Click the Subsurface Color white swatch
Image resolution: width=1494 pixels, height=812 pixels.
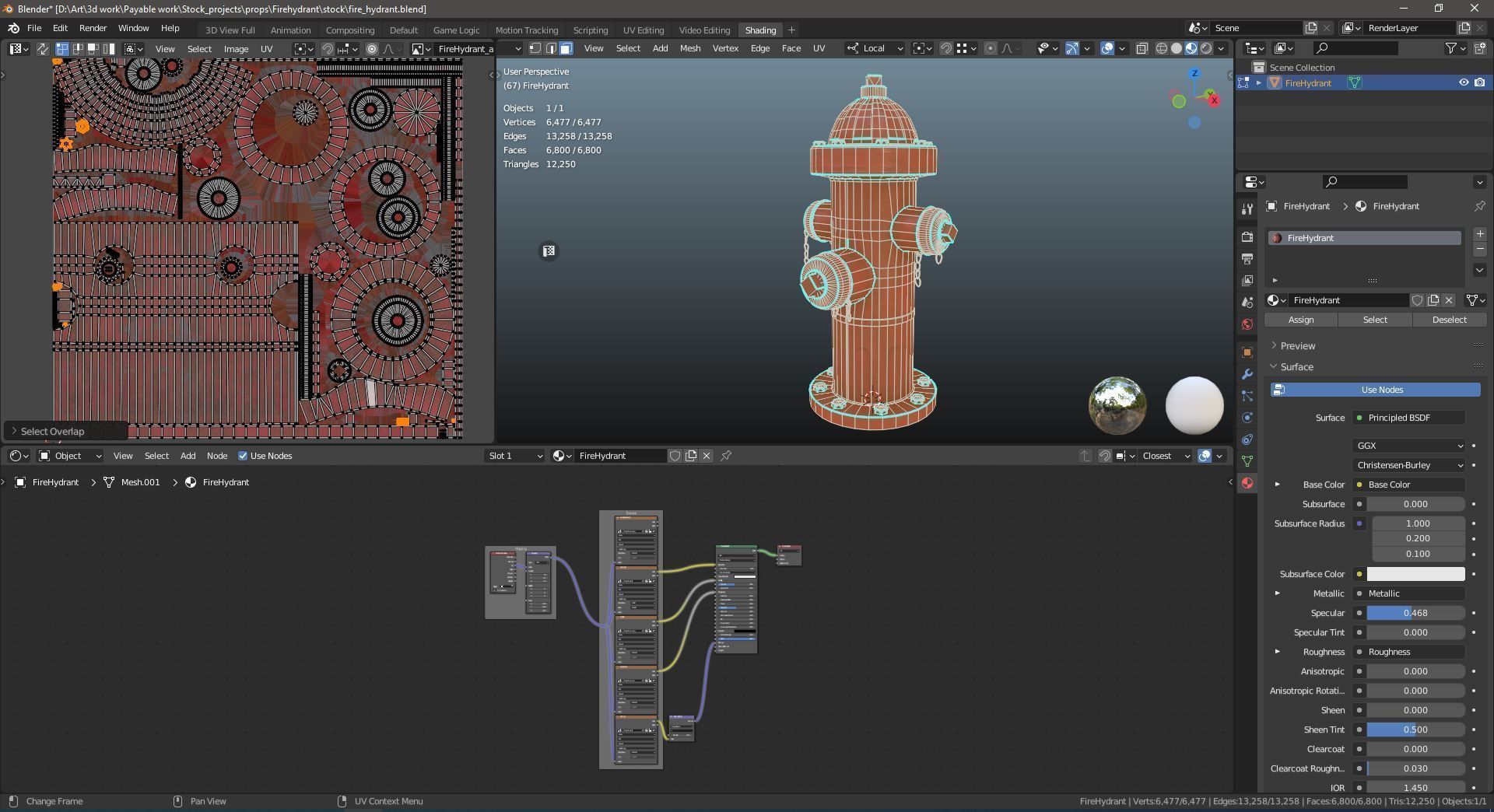click(1415, 574)
